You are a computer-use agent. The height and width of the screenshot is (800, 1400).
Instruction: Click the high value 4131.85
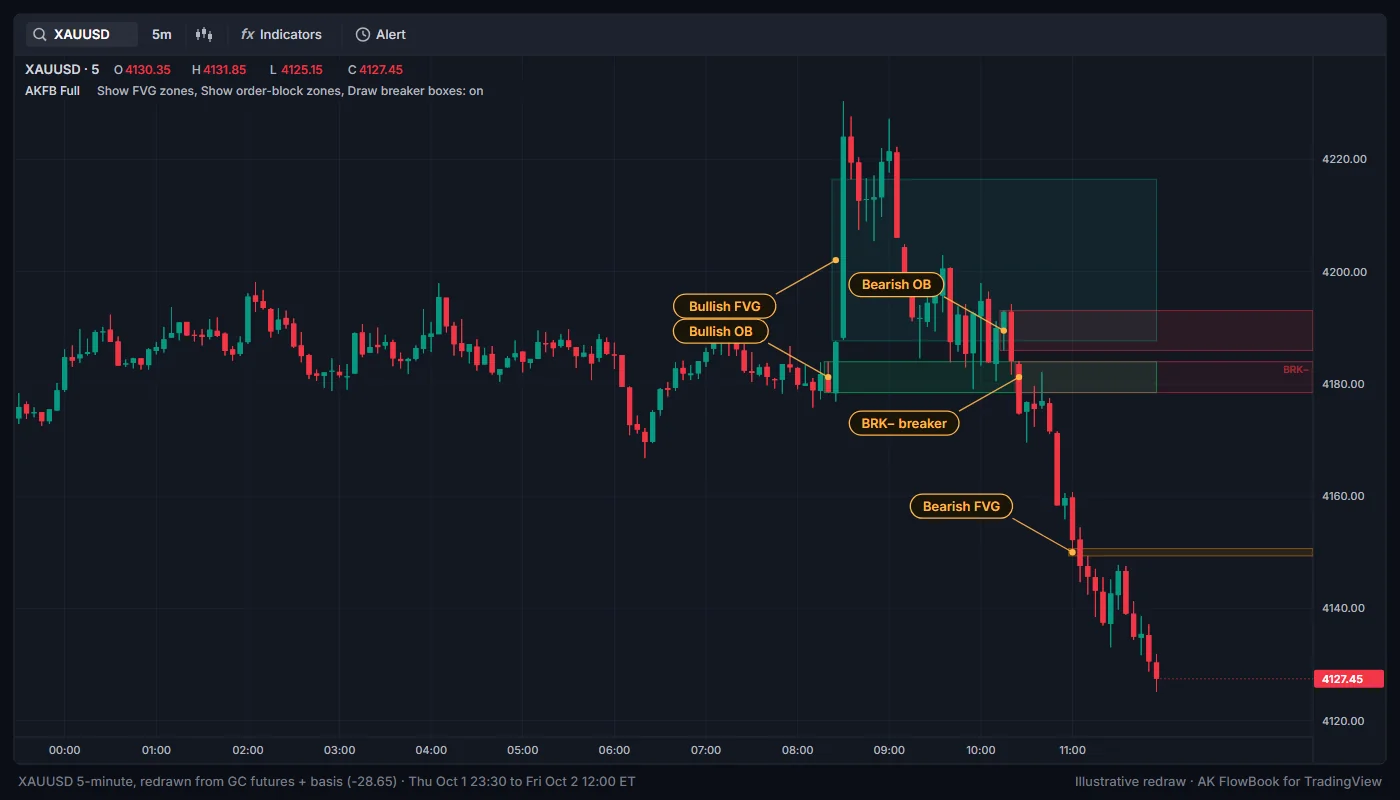point(225,70)
